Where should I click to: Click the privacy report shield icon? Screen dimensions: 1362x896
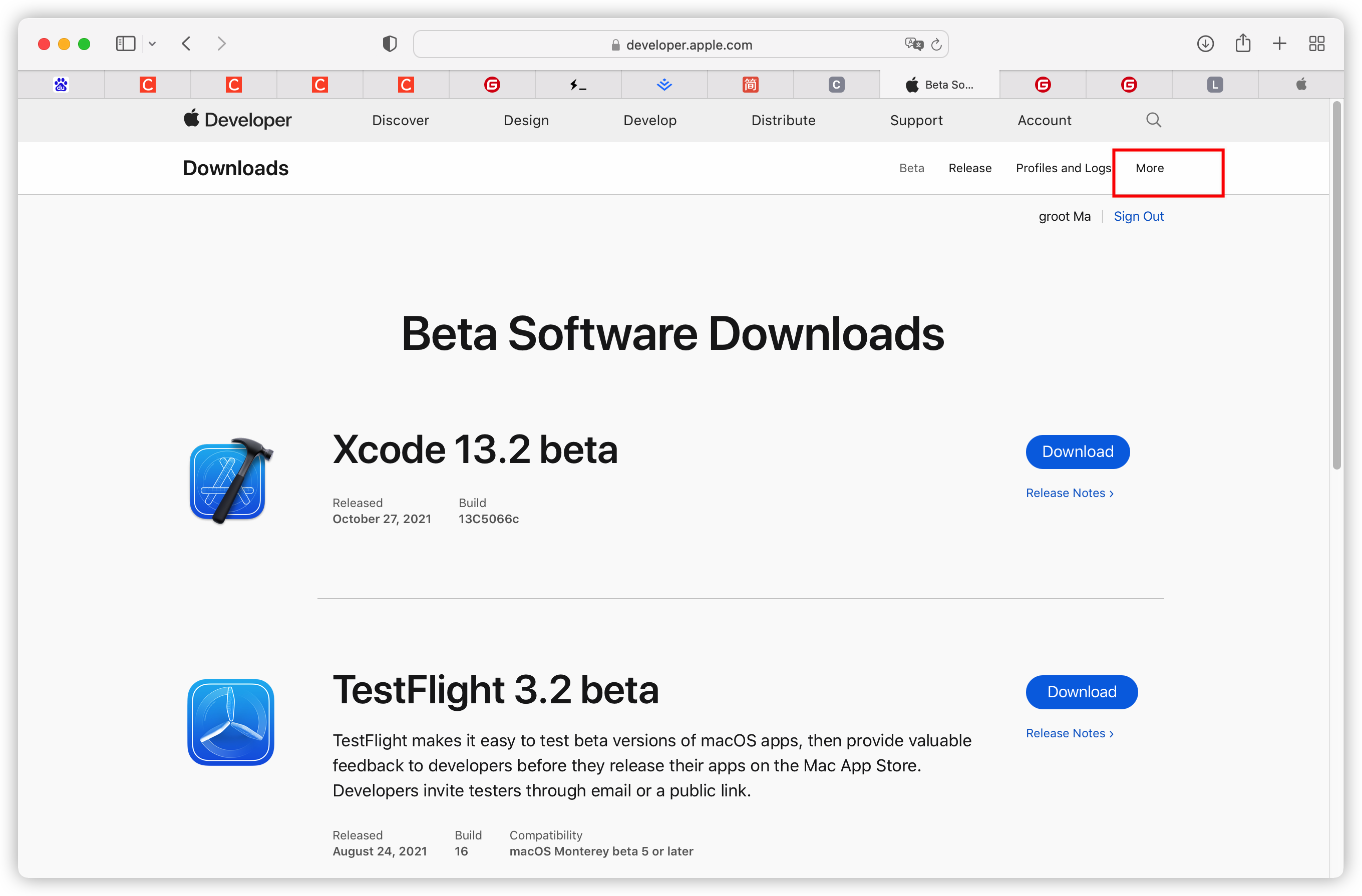click(389, 43)
